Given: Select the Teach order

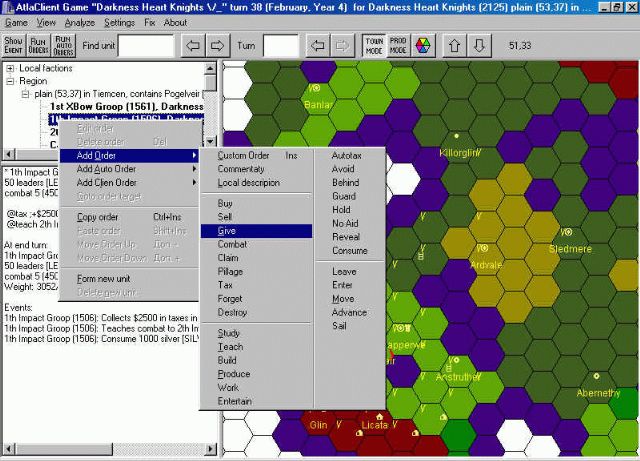Looking at the screenshot, I should pos(257,347).
